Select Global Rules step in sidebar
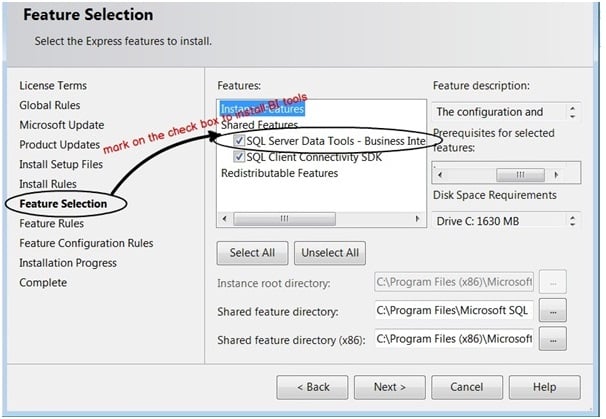 (50, 105)
